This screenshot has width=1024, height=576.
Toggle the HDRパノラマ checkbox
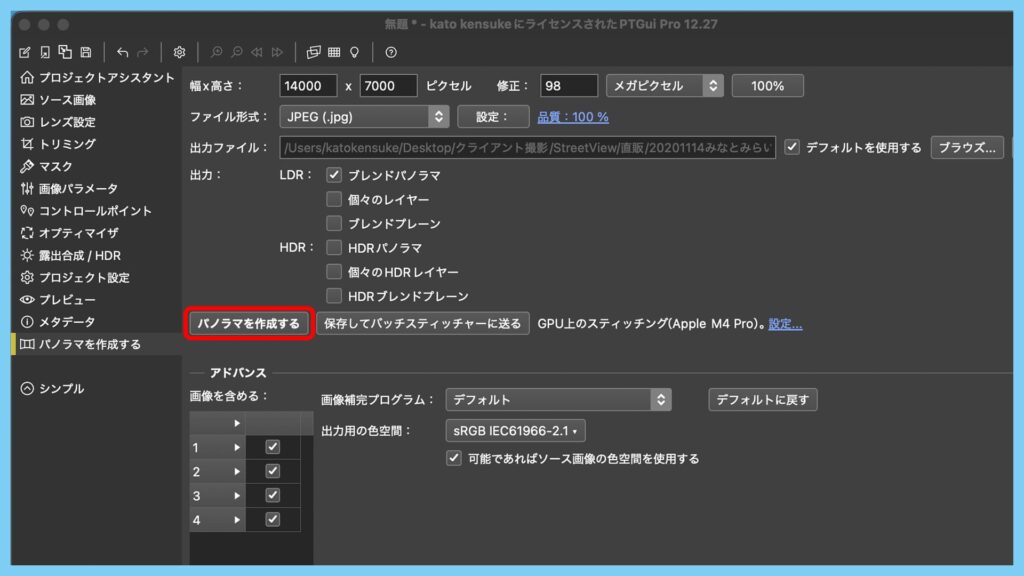pos(334,247)
